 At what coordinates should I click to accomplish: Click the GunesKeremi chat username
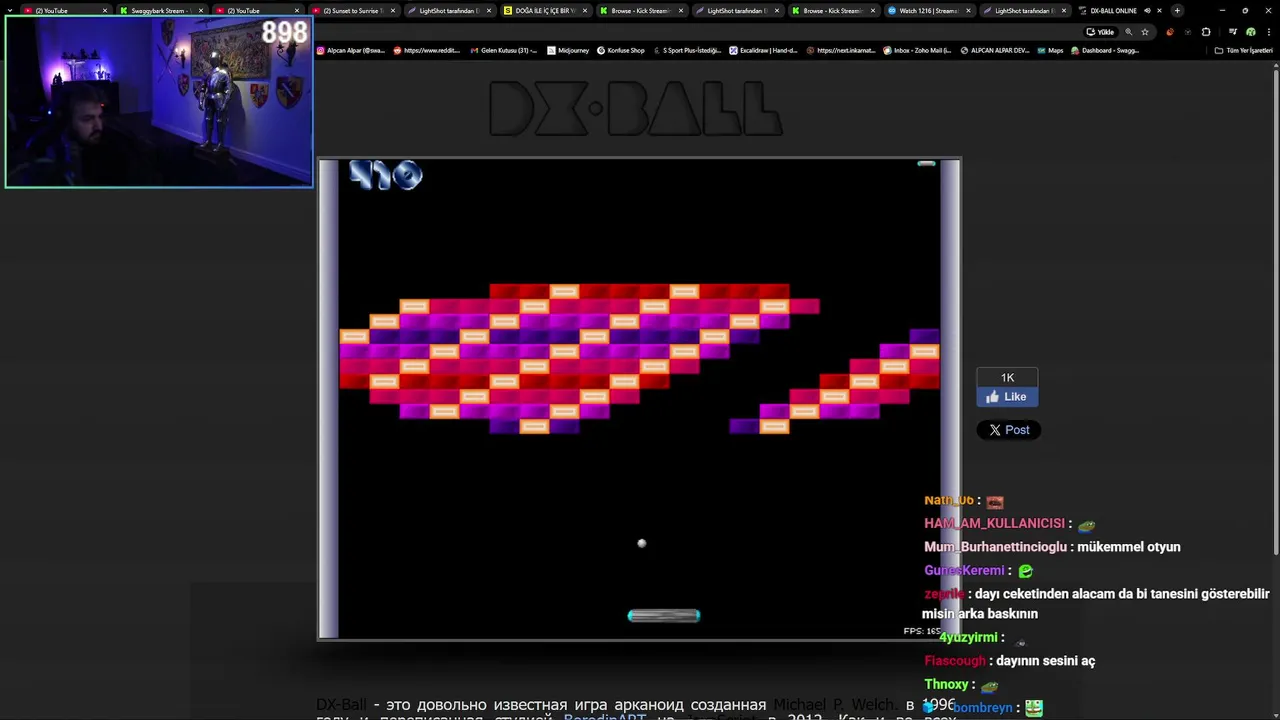click(964, 571)
